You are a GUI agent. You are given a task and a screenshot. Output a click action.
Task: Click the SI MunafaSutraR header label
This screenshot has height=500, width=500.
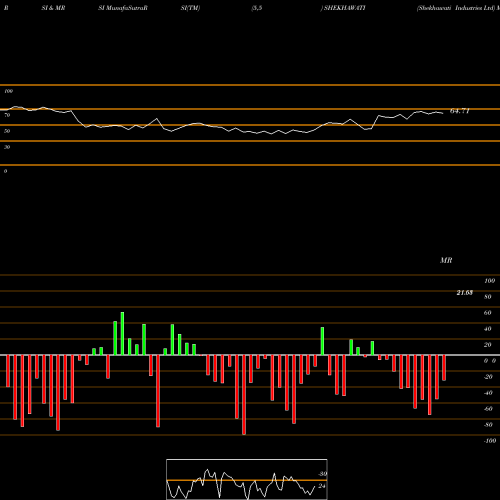(x=123, y=8)
